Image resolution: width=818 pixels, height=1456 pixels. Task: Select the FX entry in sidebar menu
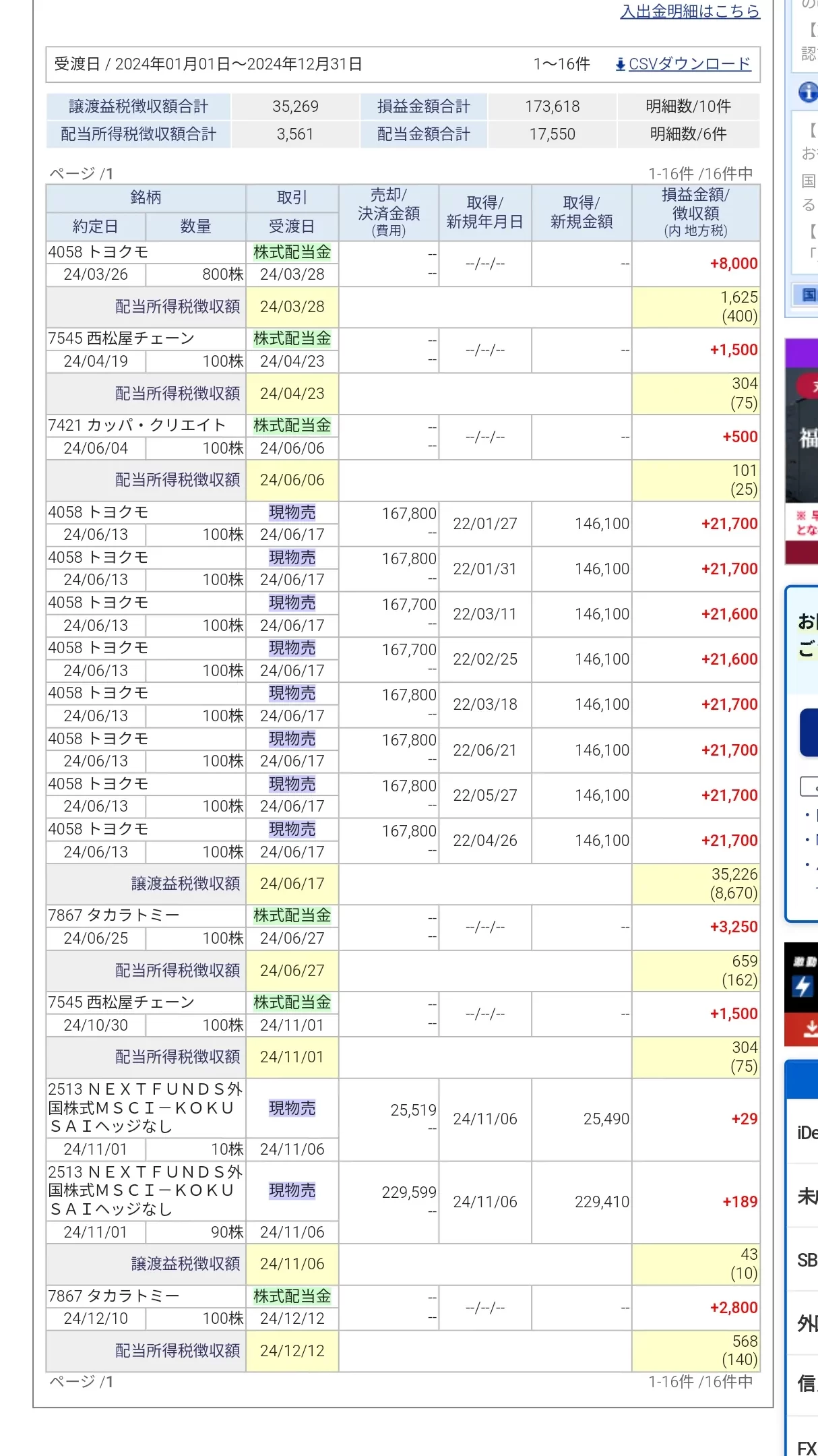807,1447
